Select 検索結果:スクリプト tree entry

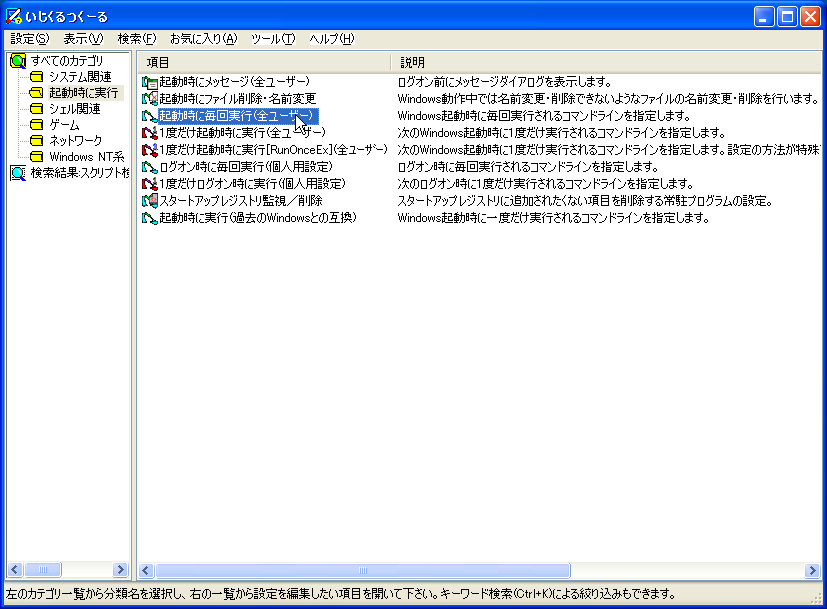(79, 173)
